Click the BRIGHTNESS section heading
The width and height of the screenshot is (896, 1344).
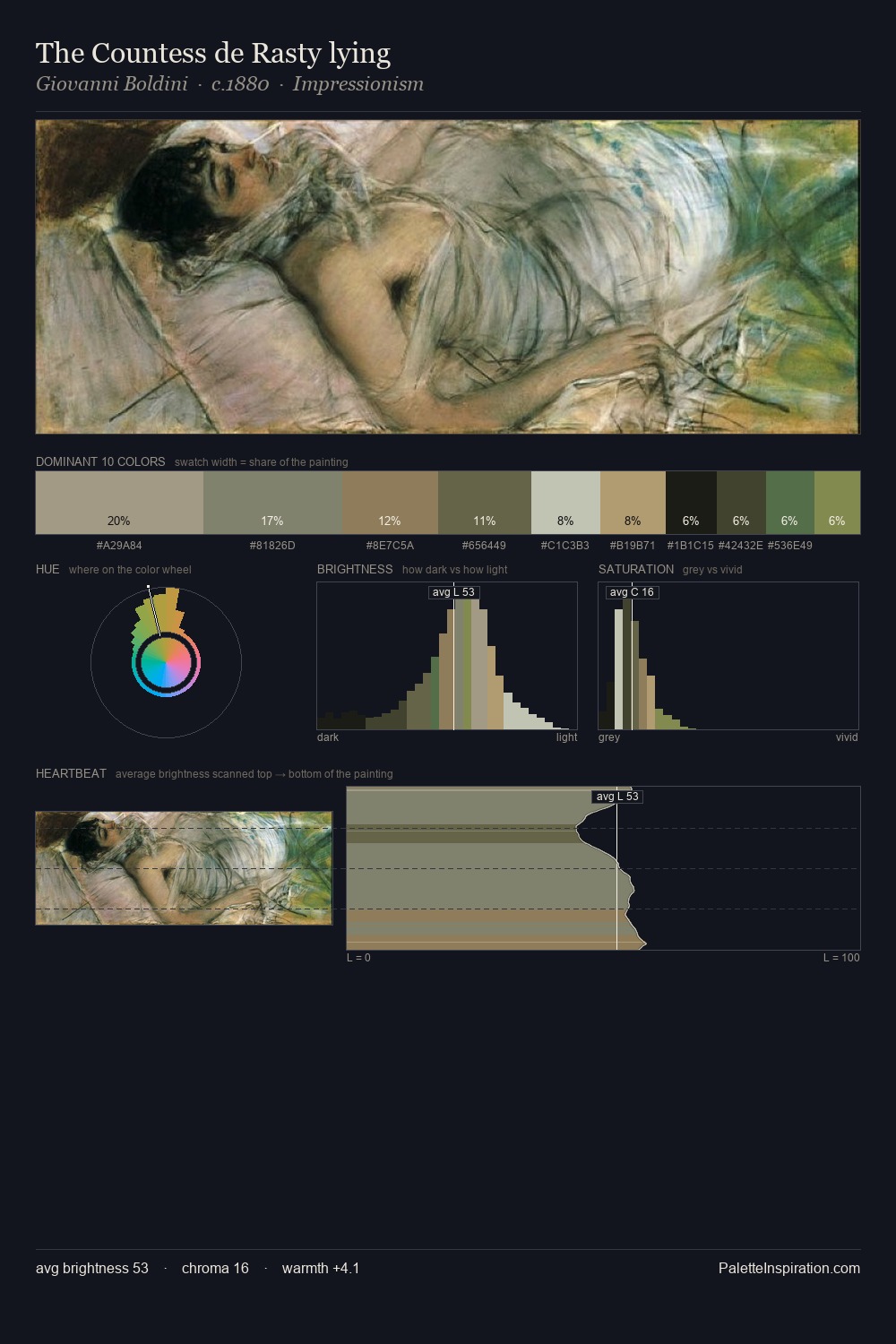(355, 570)
